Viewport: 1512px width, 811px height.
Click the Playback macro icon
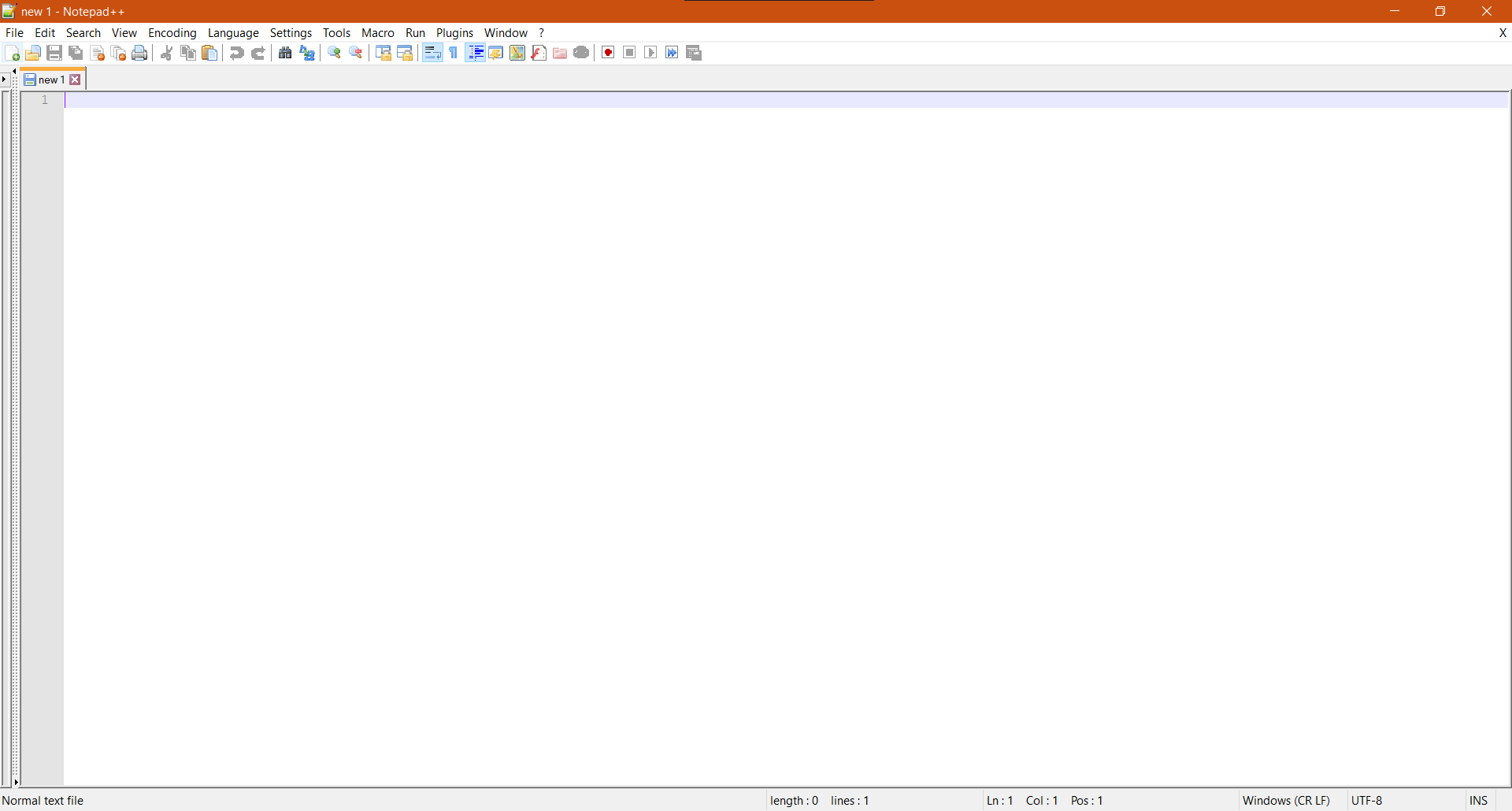650,53
